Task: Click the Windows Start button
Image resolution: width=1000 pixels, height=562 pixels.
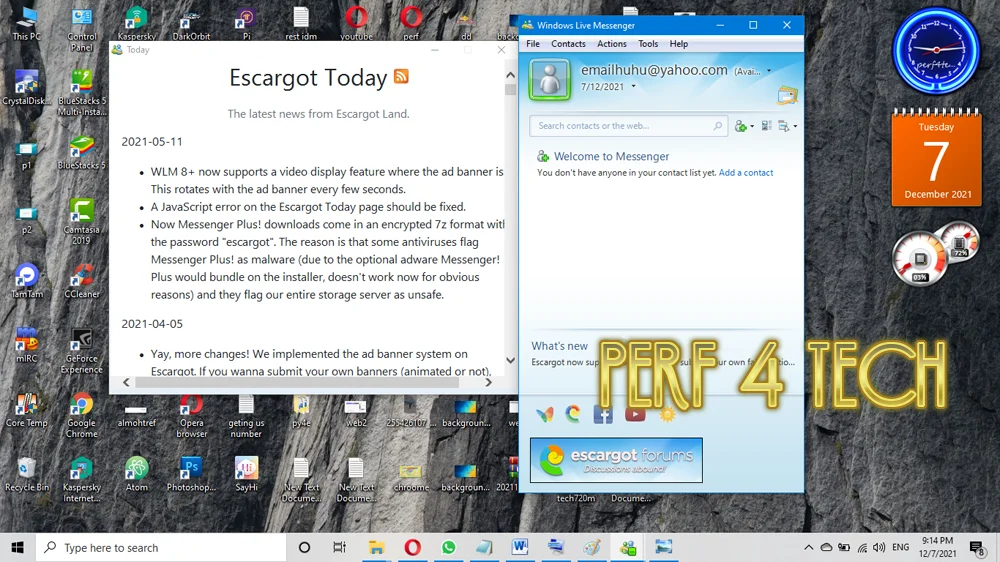Action: (x=17, y=547)
